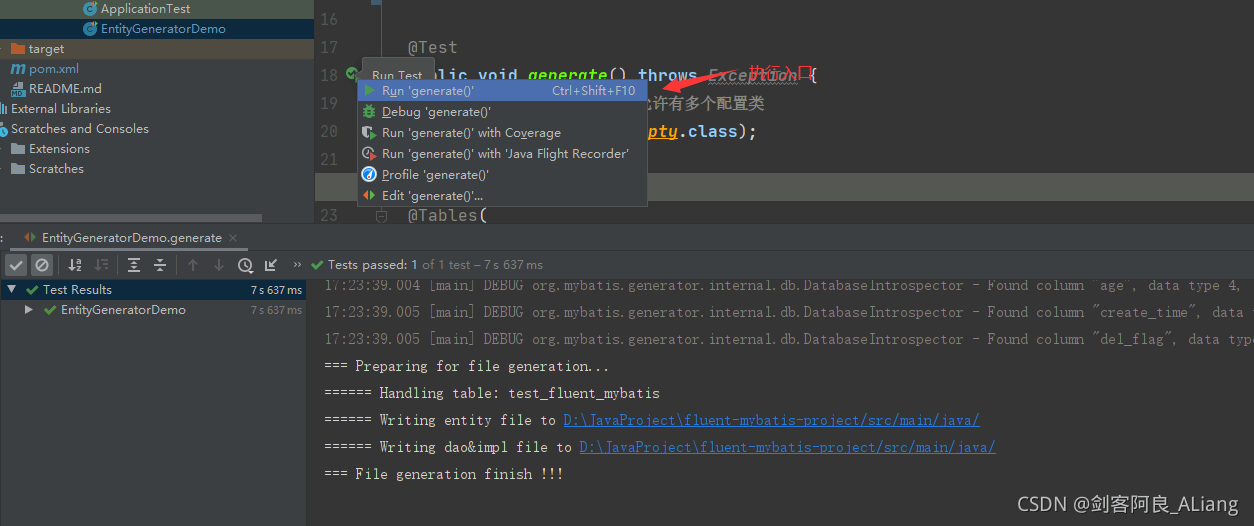
Task: Expand all test result nodes
Action: (134, 265)
